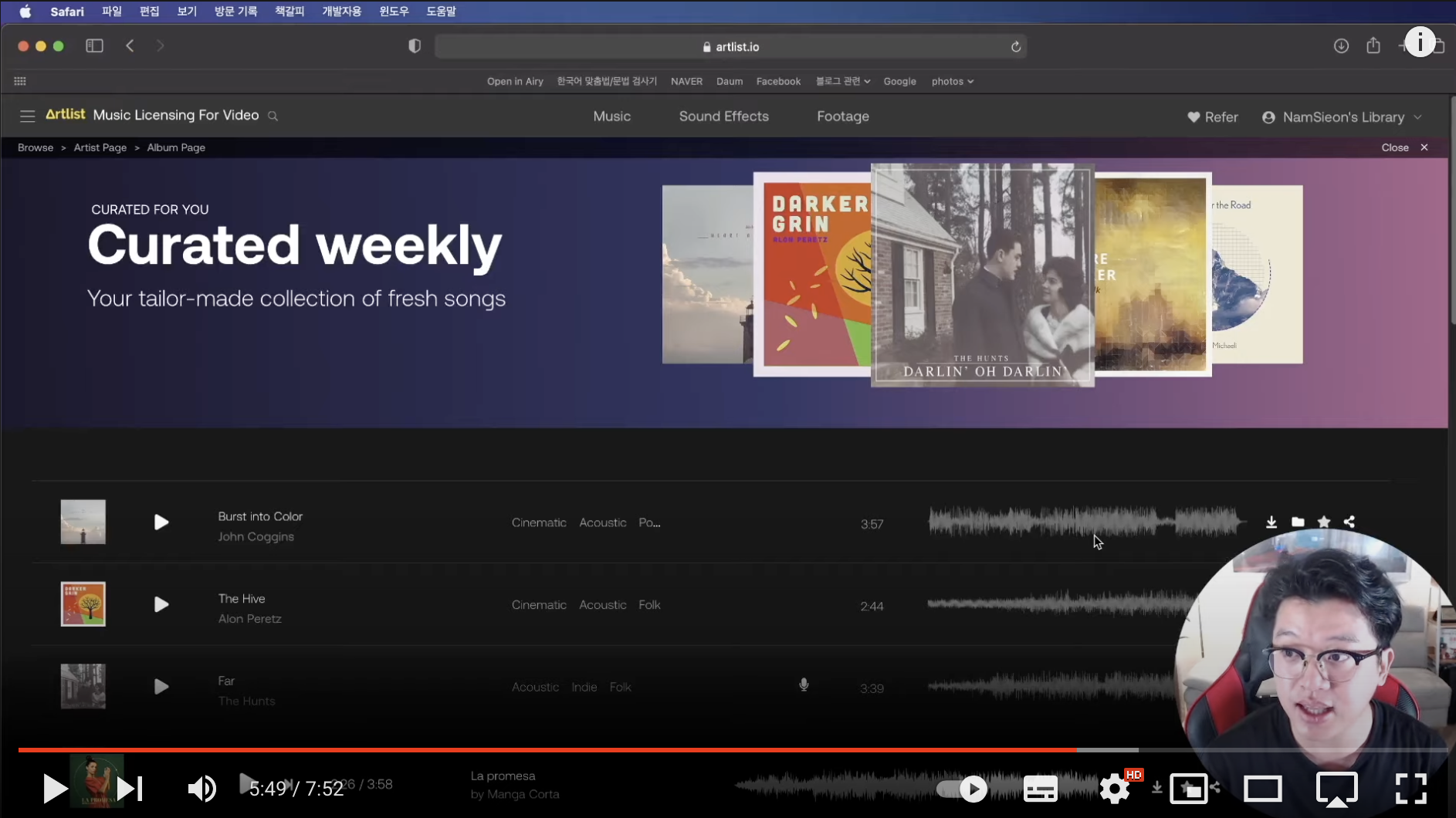The width and height of the screenshot is (1456, 818).
Task: Play the Far track
Action: [161, 687]
